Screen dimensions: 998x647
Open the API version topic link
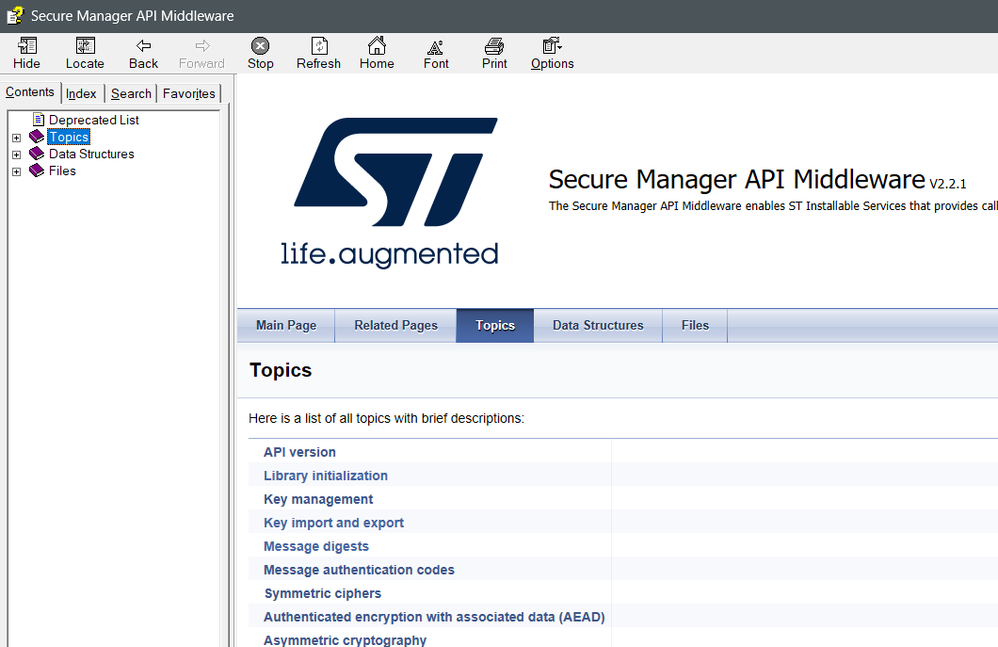pos(300,452)
